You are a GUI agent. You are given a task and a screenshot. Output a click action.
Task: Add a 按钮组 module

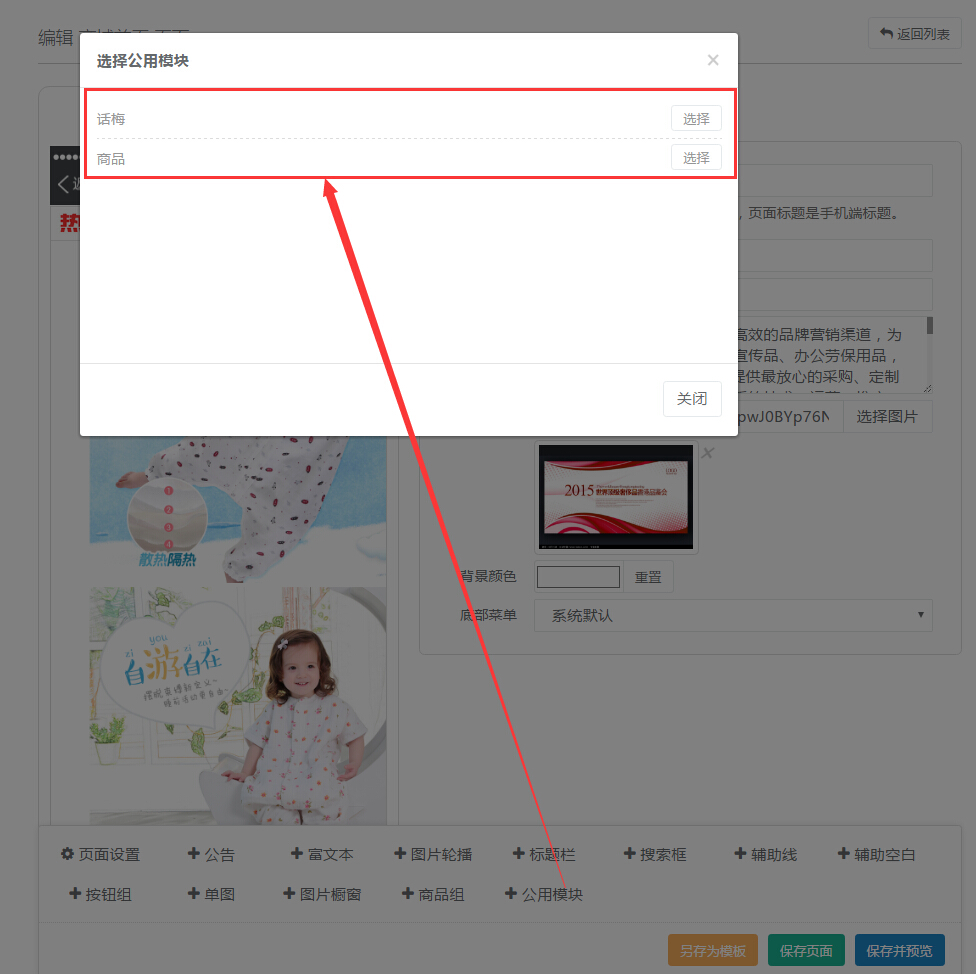pos(100,894)
